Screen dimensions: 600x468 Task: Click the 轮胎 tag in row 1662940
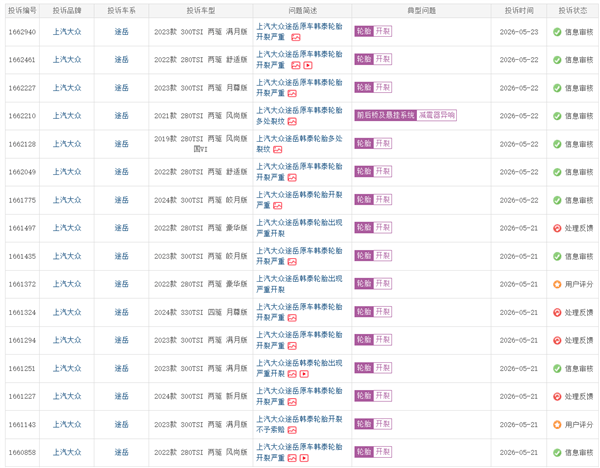[364, 31]
